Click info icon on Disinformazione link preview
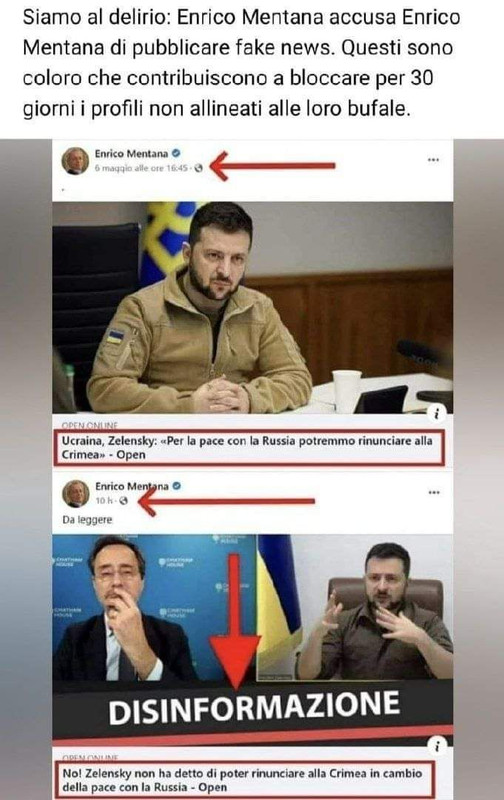 [437, 745]
